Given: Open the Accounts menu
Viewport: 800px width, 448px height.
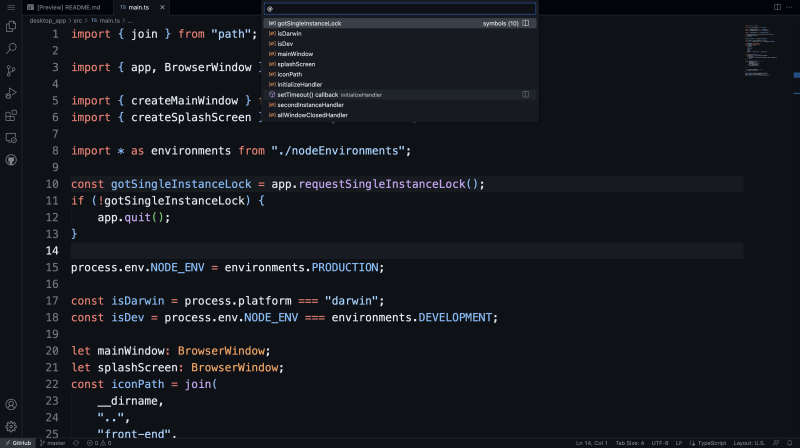Looking at the screenshot, I should (11, 405).
